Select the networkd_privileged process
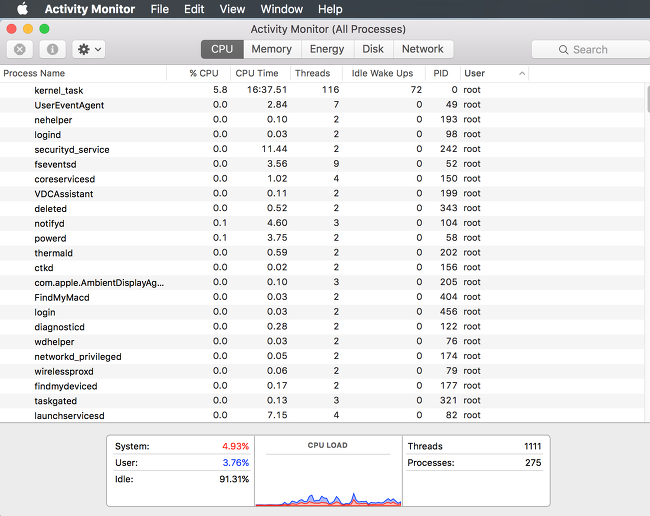 [x=322, y=356]
